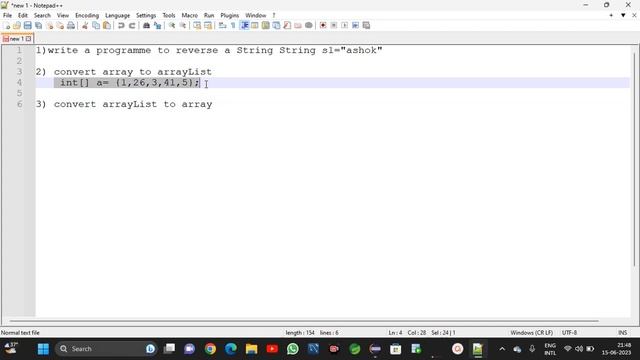Open the Edit menu

click(x=22, y=15)
